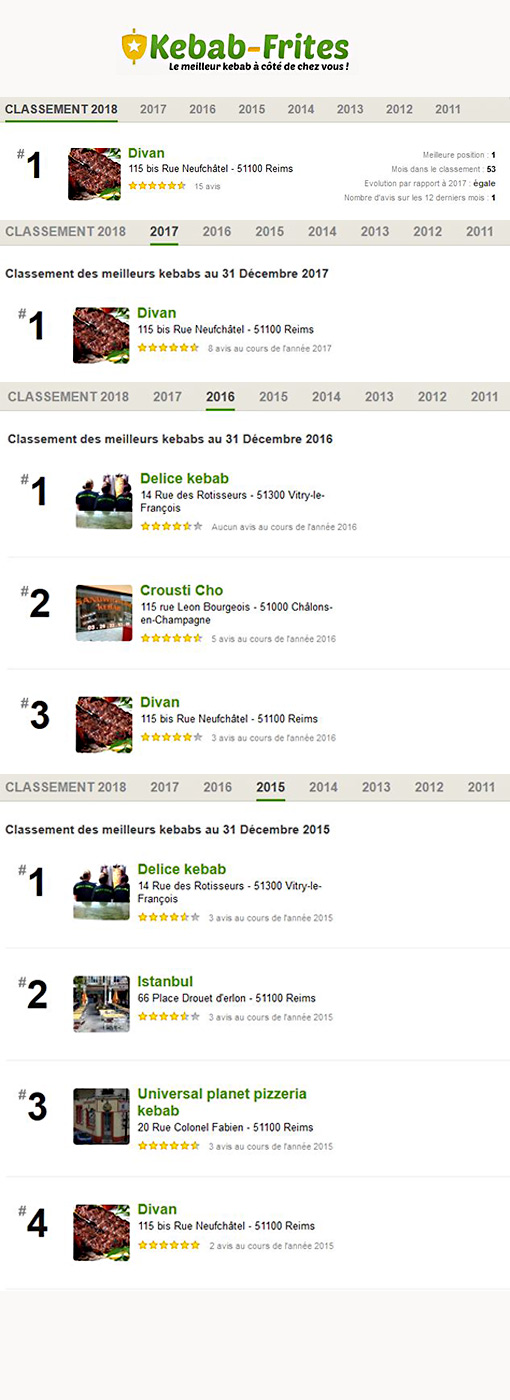
Task: Select the active CLASSEMENT 2018 tab
Action: point(61,109)
